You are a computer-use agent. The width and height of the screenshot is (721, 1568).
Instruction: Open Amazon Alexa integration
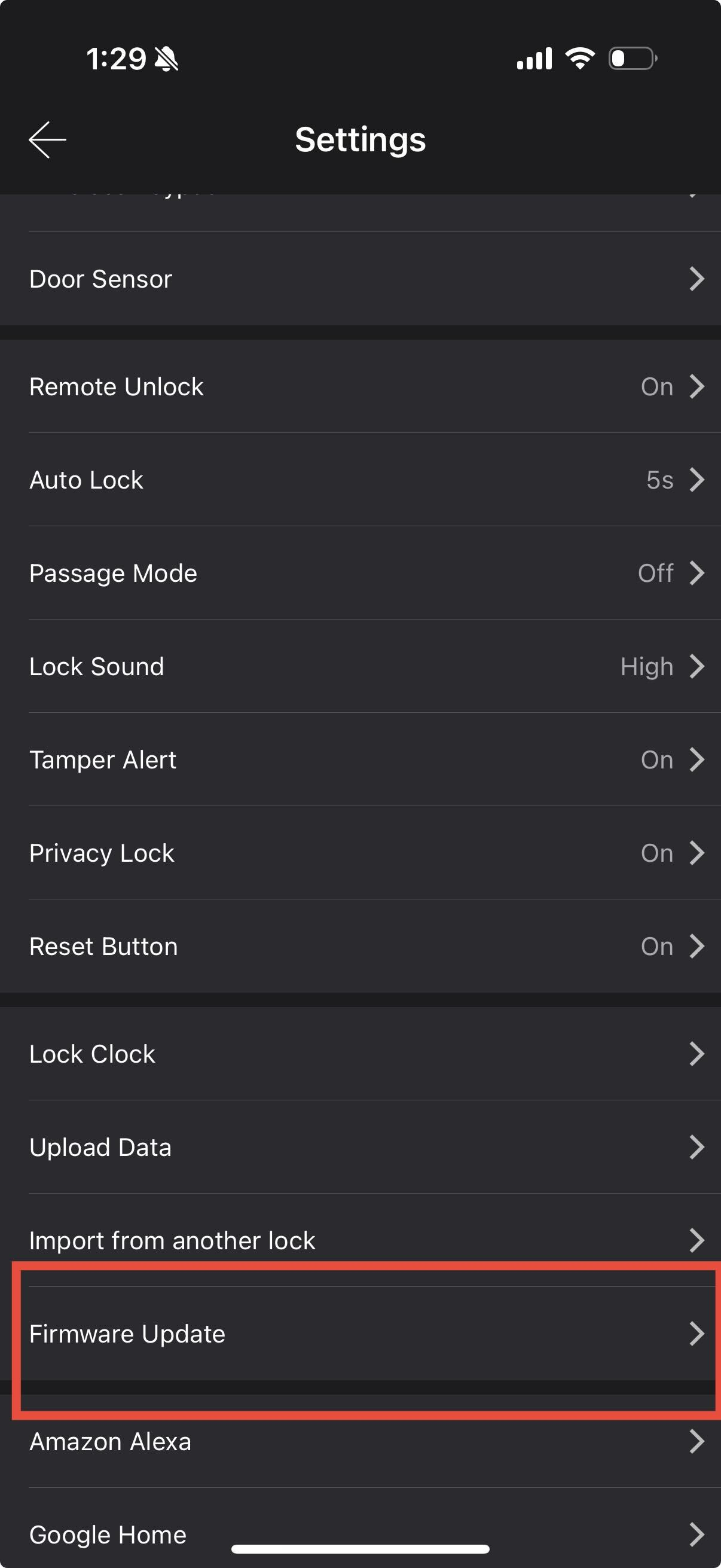tap(360, 1442)
